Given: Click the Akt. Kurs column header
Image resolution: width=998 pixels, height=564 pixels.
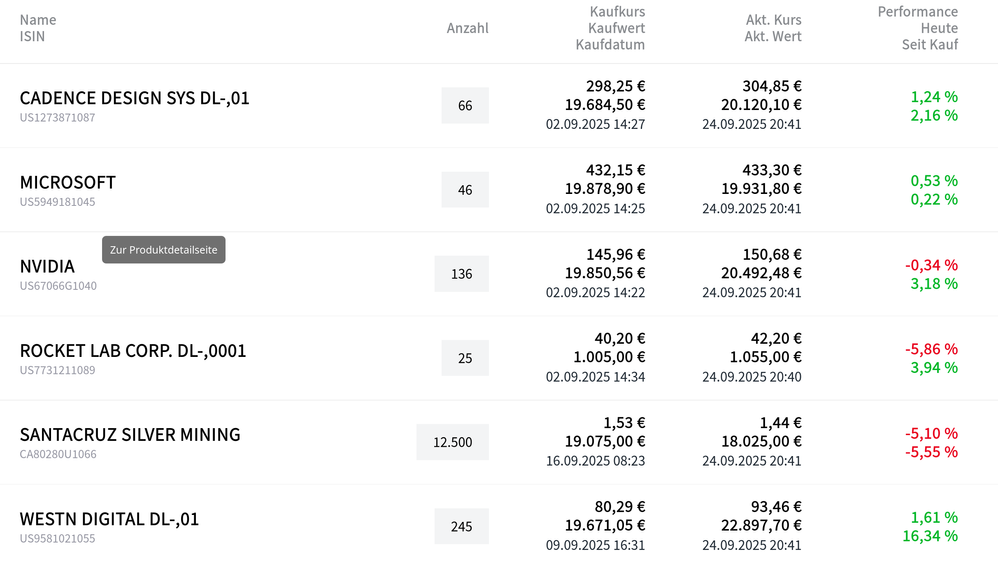Looking at the screenshot, I should click(773, 20).
